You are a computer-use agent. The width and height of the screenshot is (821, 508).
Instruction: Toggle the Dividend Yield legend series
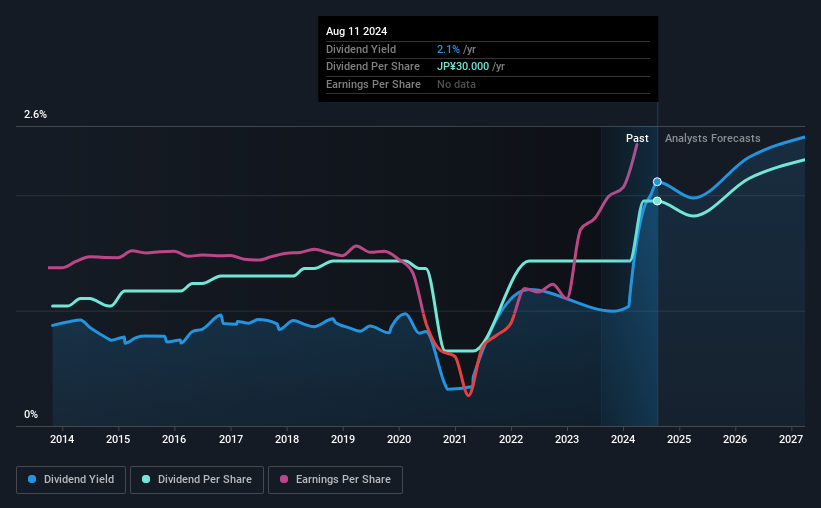point(71,480)
